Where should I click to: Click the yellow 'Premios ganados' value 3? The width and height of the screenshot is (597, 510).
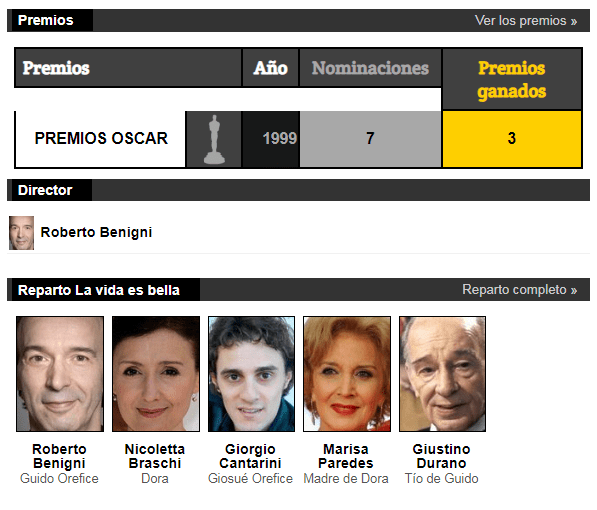[512, 139]
